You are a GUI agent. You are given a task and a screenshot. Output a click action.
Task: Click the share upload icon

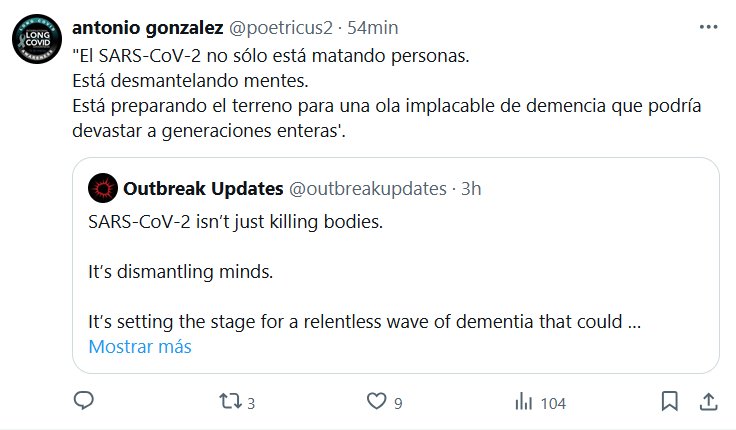[707, 402]
